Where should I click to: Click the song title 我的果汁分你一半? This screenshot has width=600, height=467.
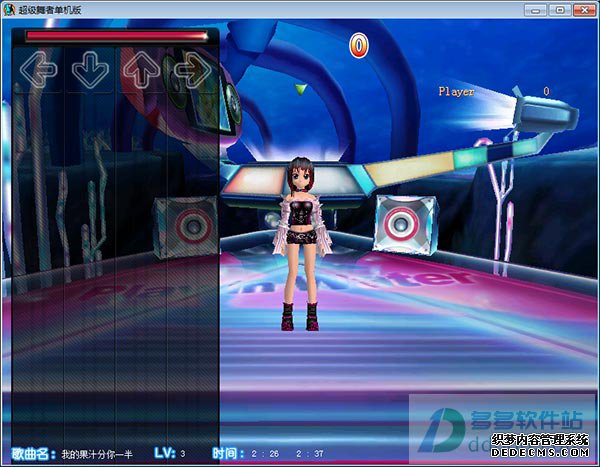pos(97,454)
